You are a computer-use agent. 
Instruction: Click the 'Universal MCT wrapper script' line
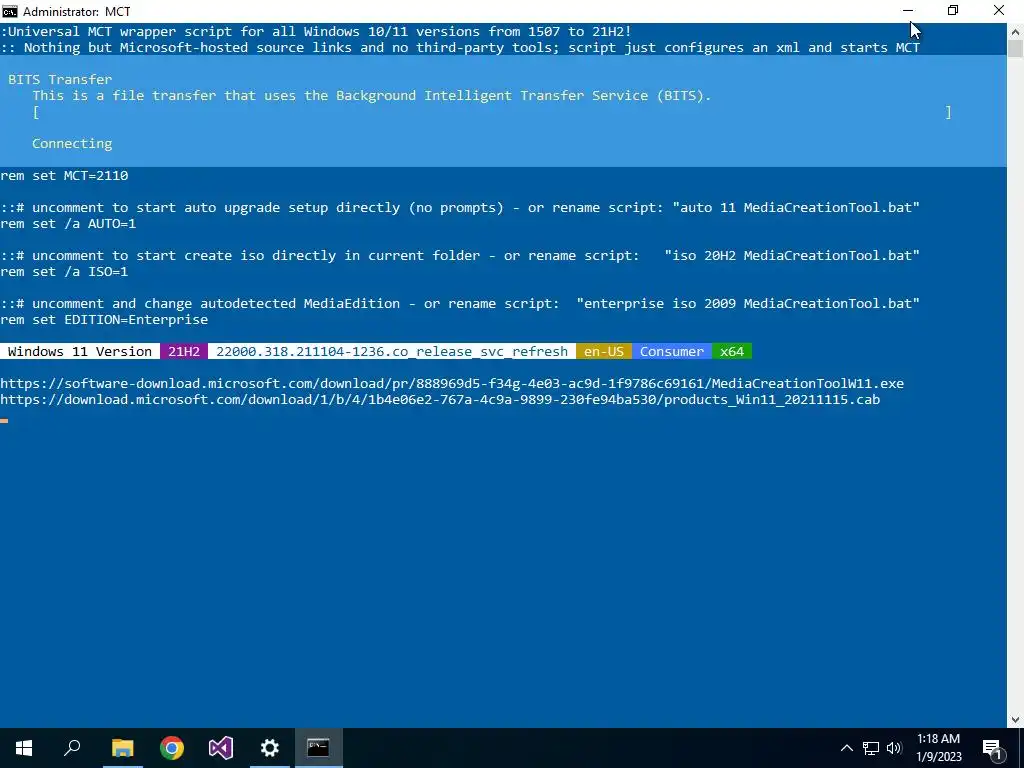tap(316, 31)
